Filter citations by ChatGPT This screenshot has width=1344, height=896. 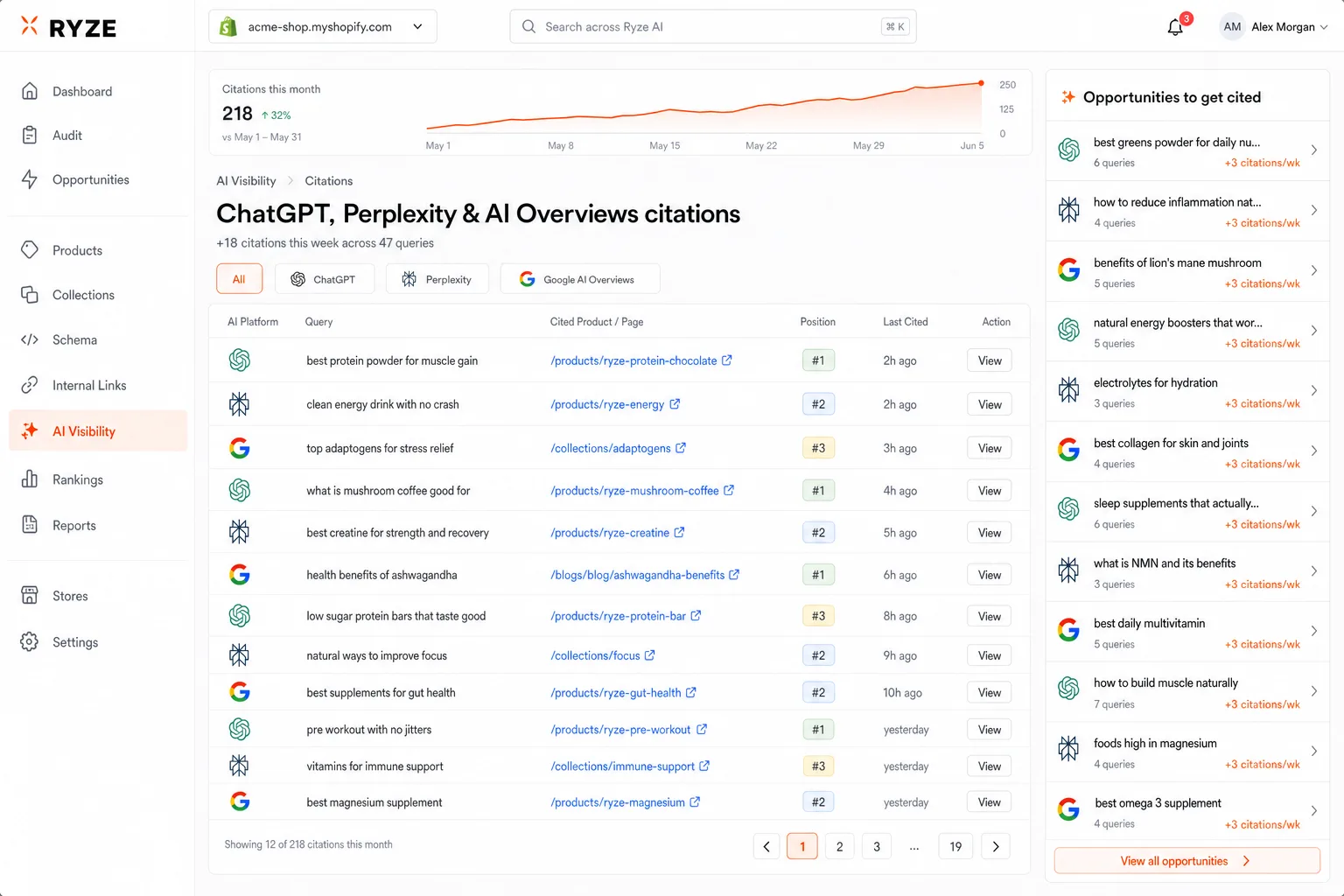pyautogui.click(x=324, y=279)
